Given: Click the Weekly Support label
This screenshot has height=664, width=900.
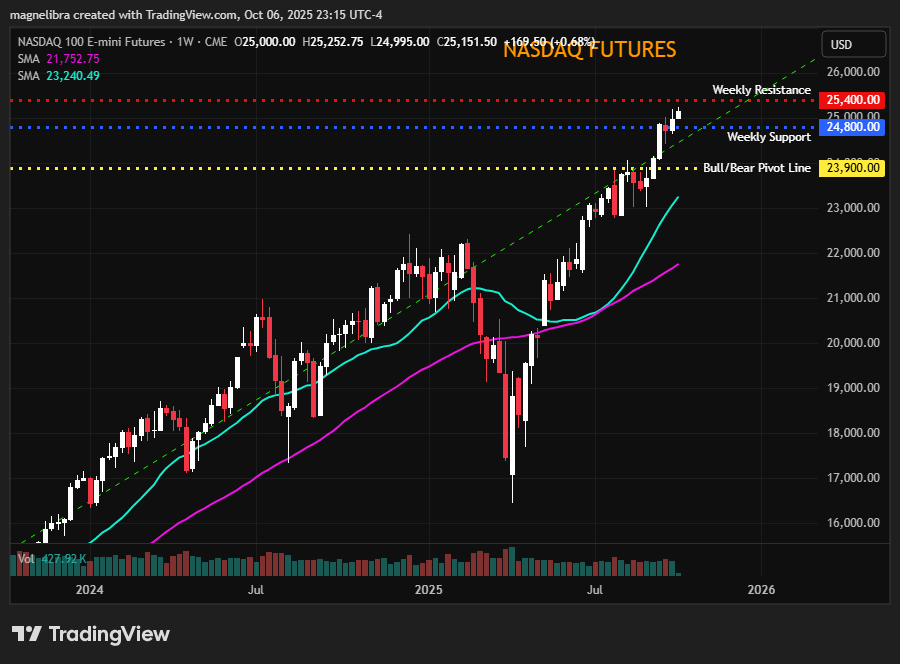Looking at the screenshot, I should [x=769, y=137].
